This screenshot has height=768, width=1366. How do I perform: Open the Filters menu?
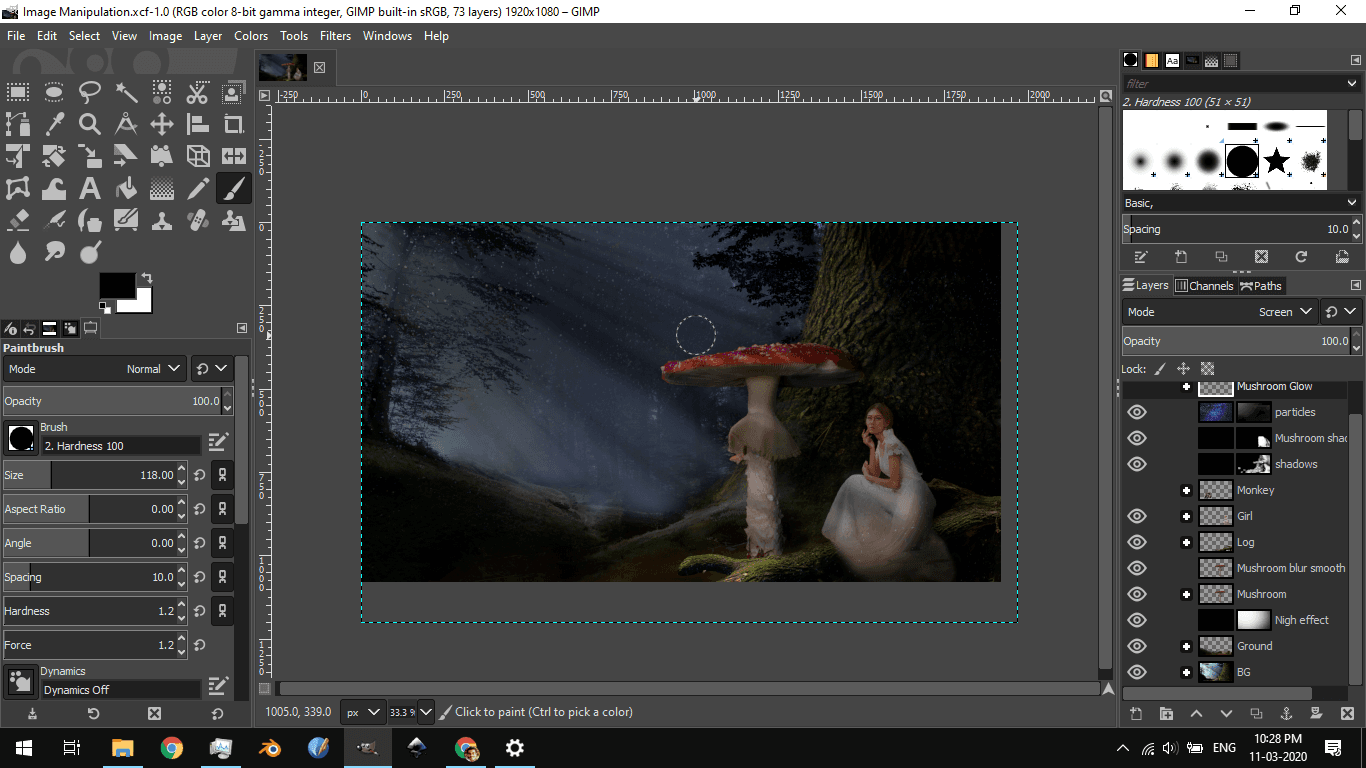[335, 36]
